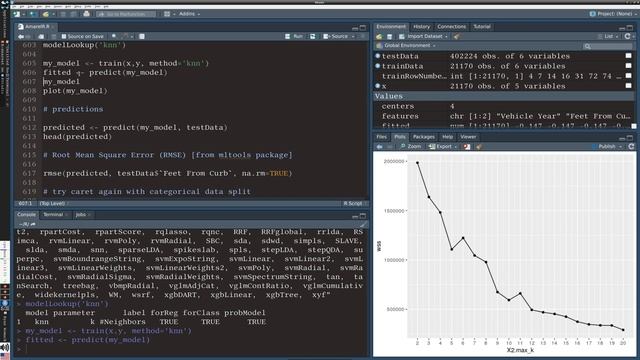Run the current line with Run button

(294, 36)
